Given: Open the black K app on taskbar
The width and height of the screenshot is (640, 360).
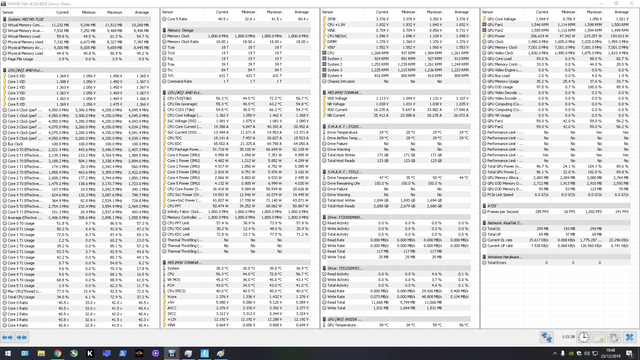Looking at the screenshot, I should 90,353.
